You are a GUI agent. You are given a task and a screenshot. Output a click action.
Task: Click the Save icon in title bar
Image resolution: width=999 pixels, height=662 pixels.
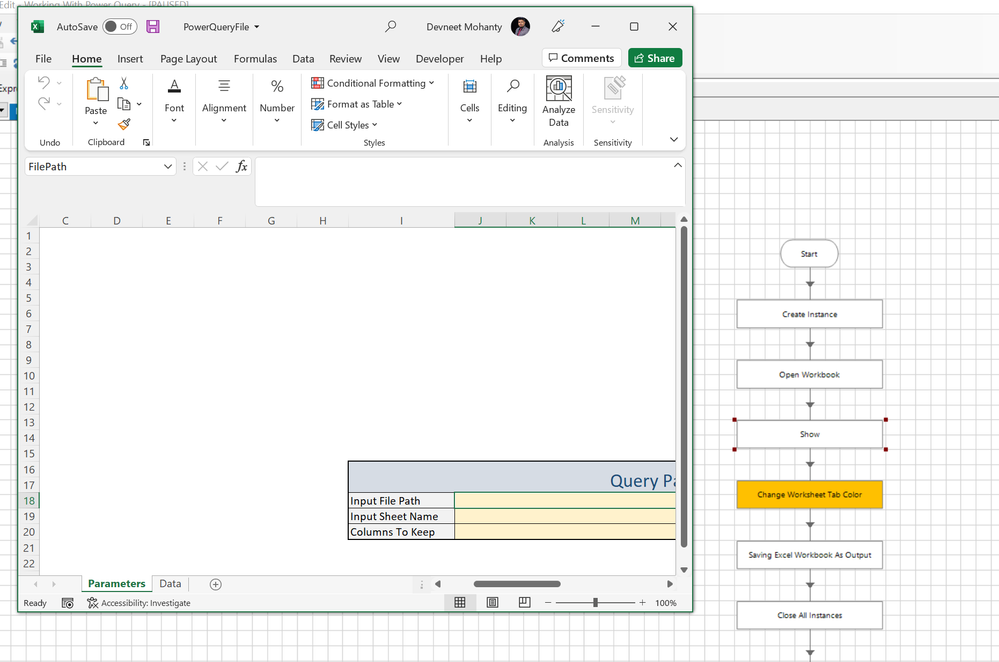pos(153,27)
